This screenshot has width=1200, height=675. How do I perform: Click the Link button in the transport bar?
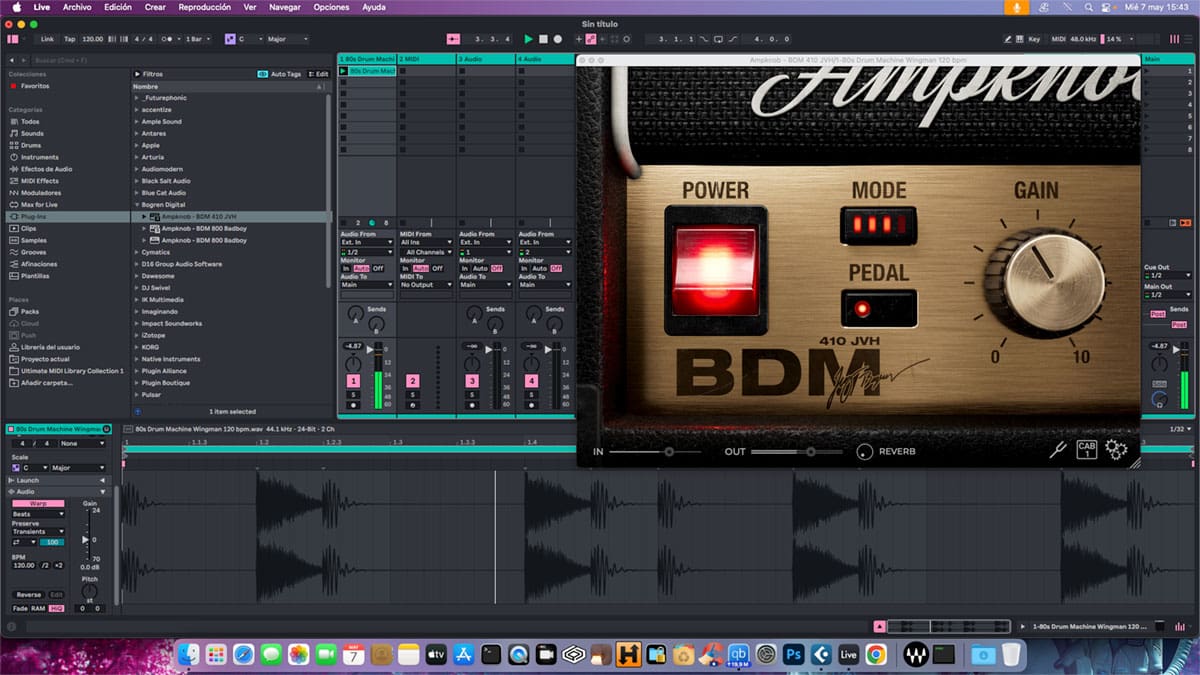[47, 39]
